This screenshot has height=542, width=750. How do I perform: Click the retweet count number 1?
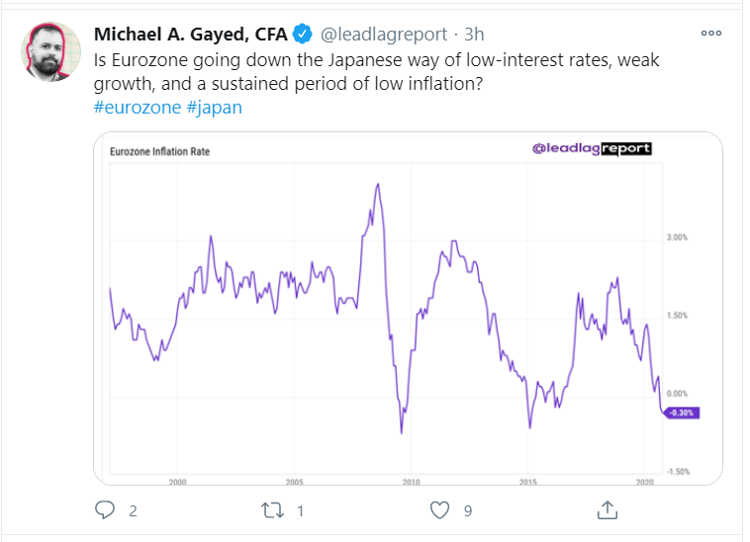pos(300,512)
